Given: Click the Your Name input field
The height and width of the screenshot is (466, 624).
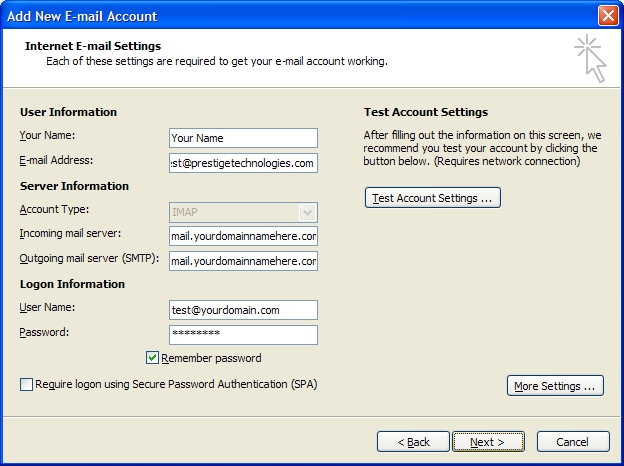Looking at the screenshot, I should tap(243, 138).
